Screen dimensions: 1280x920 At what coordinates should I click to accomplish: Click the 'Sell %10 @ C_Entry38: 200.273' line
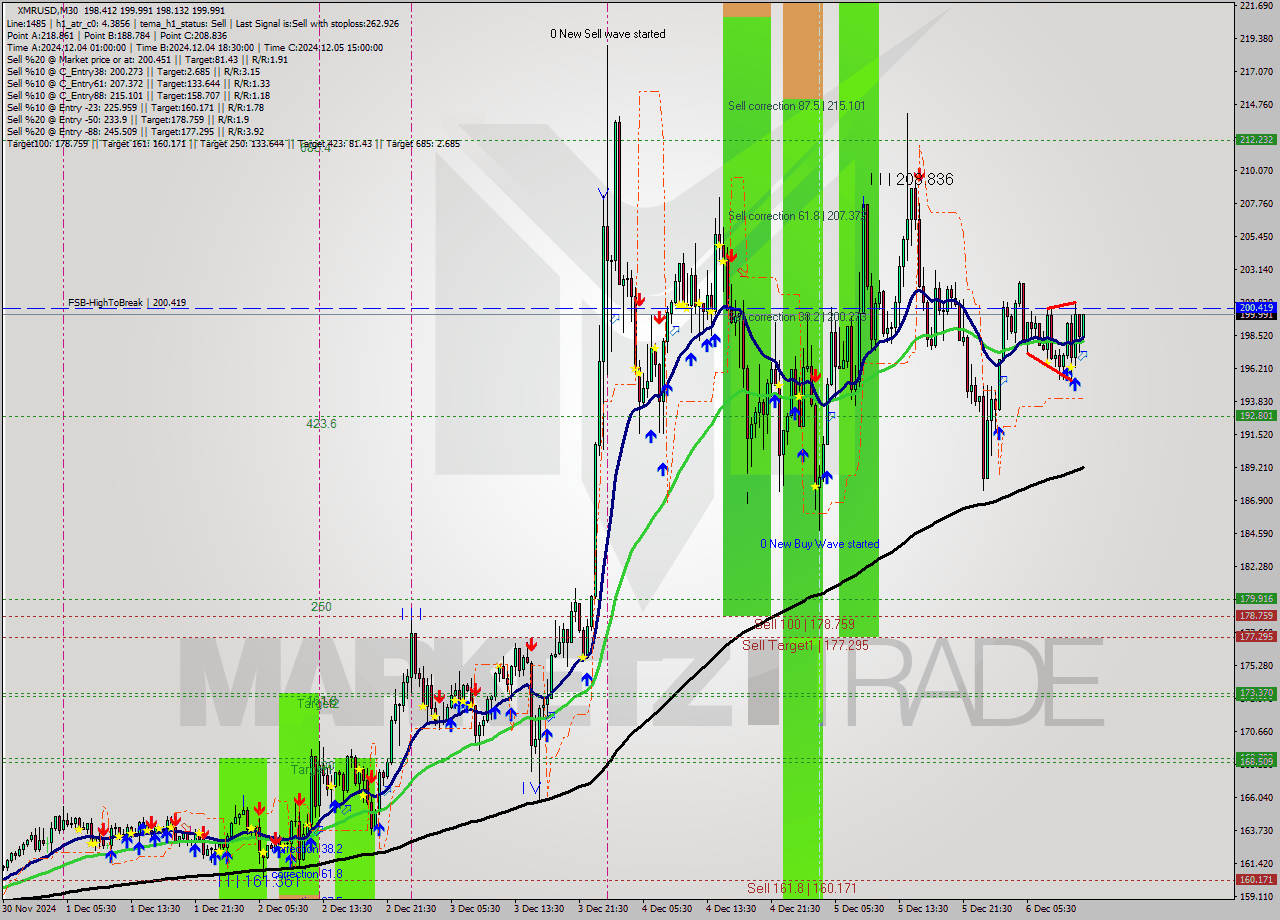pyautogui.click(x=133, y=71)
